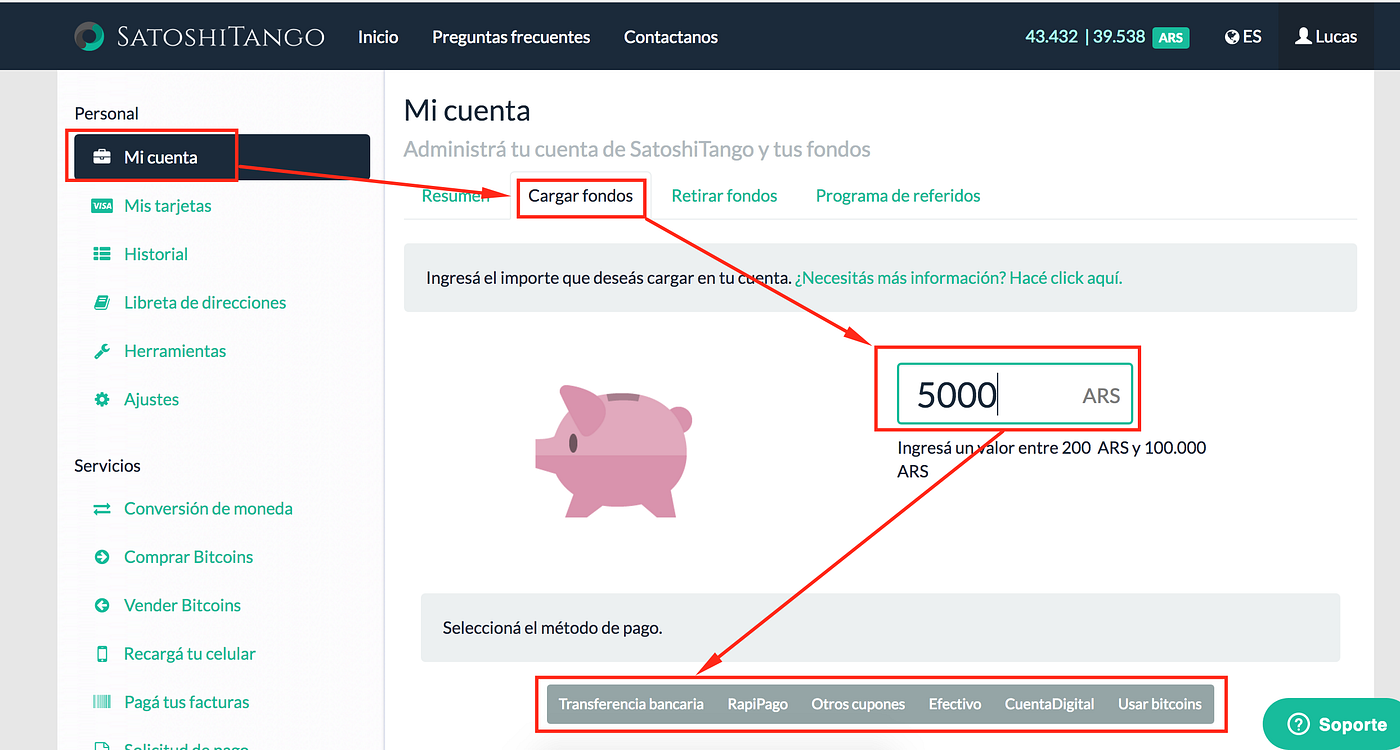Click the wrench icon beside Herramientas
1400x750 pixels.
coord(102,351)
